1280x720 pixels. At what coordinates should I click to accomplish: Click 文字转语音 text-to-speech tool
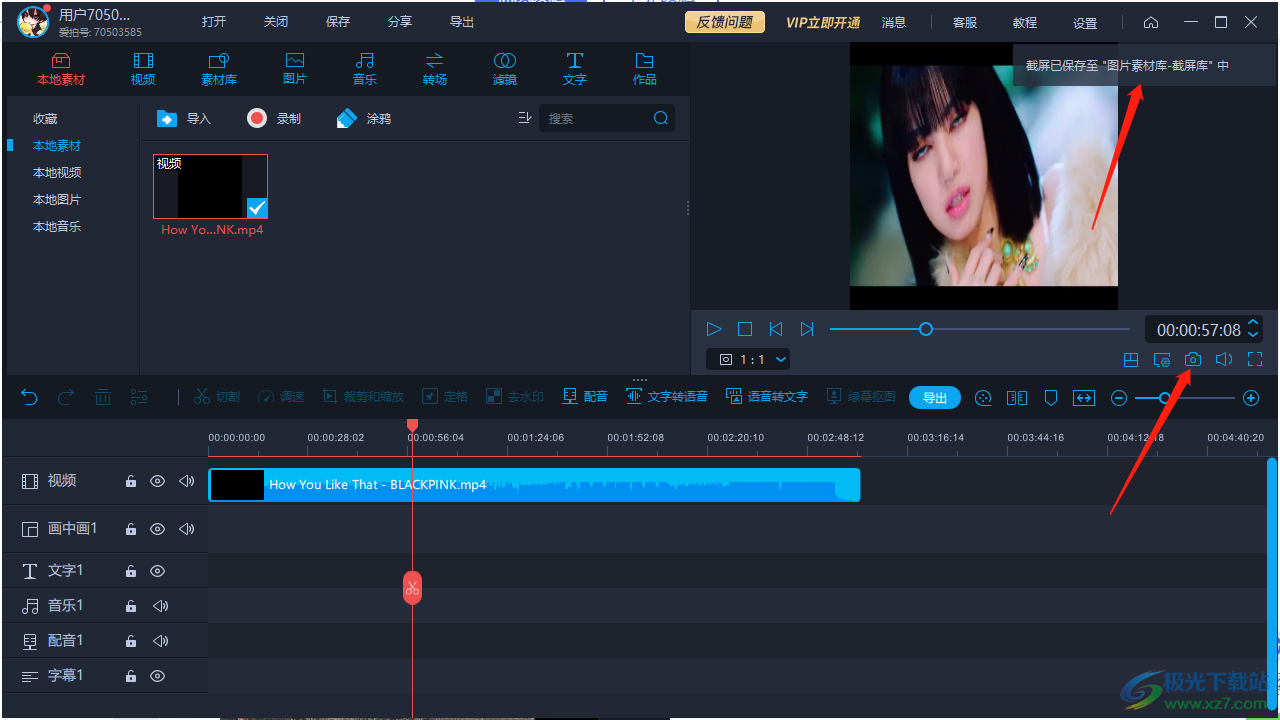[667, 397]
